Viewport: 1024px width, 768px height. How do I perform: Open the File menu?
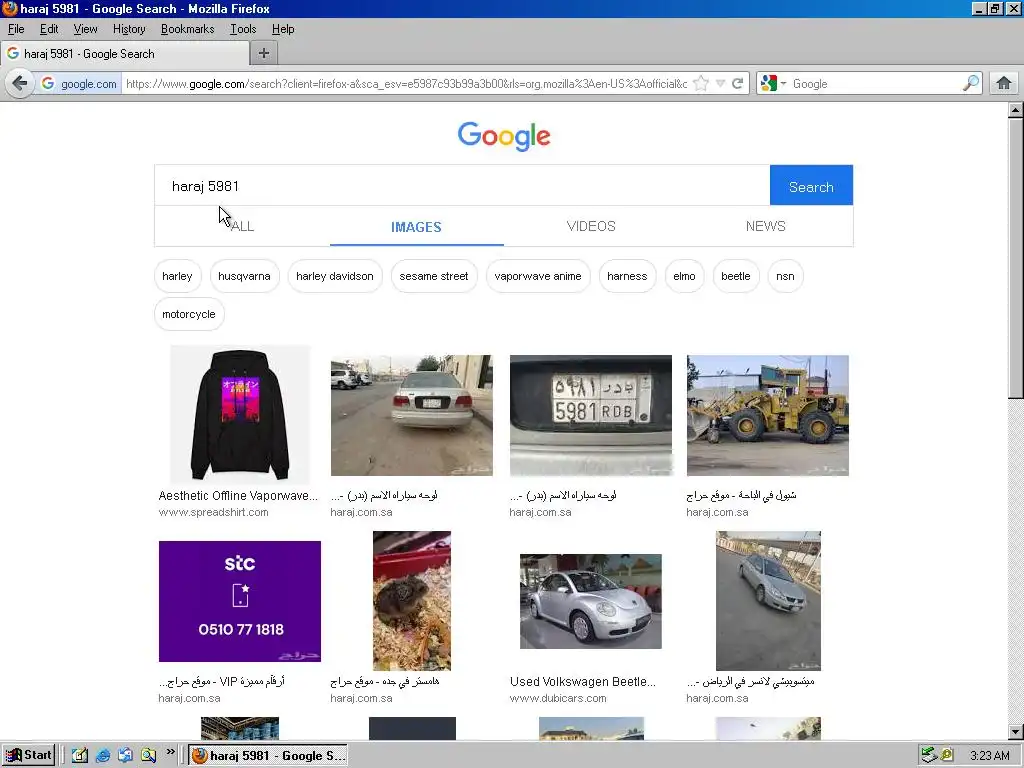(16, 29)
